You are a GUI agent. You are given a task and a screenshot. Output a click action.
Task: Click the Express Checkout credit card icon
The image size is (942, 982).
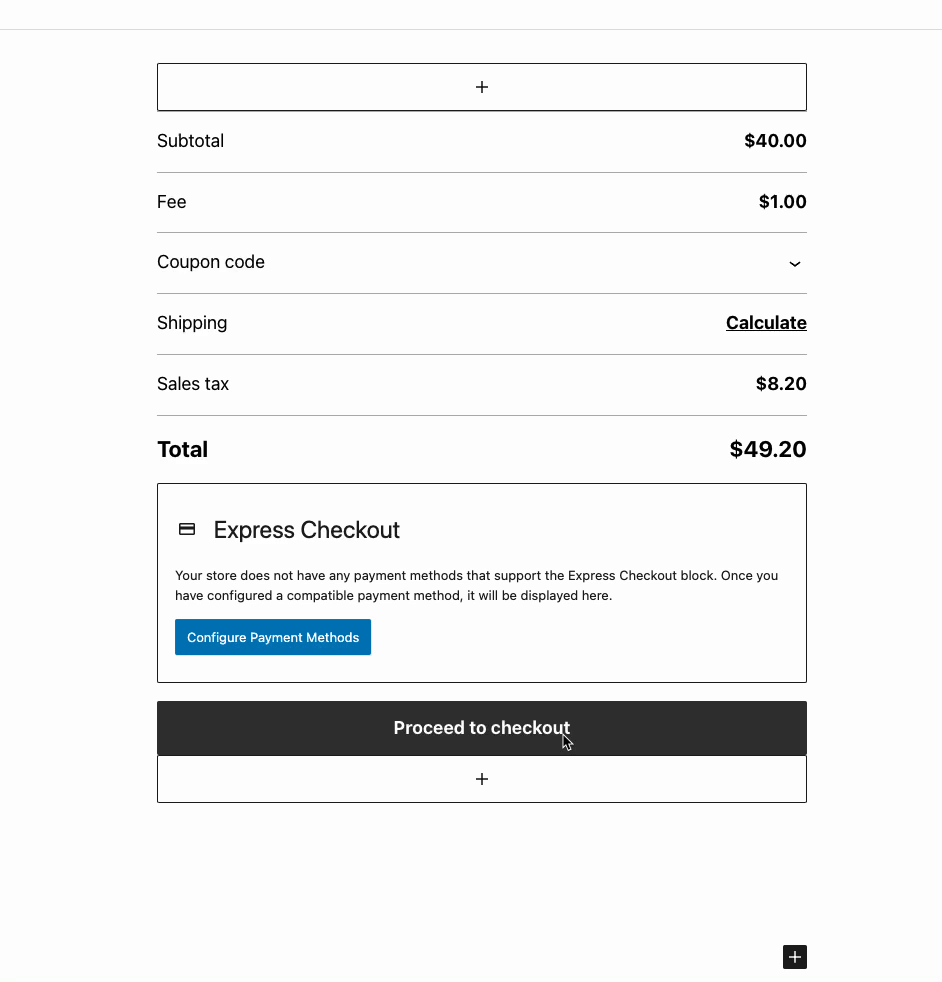point(187,529)
